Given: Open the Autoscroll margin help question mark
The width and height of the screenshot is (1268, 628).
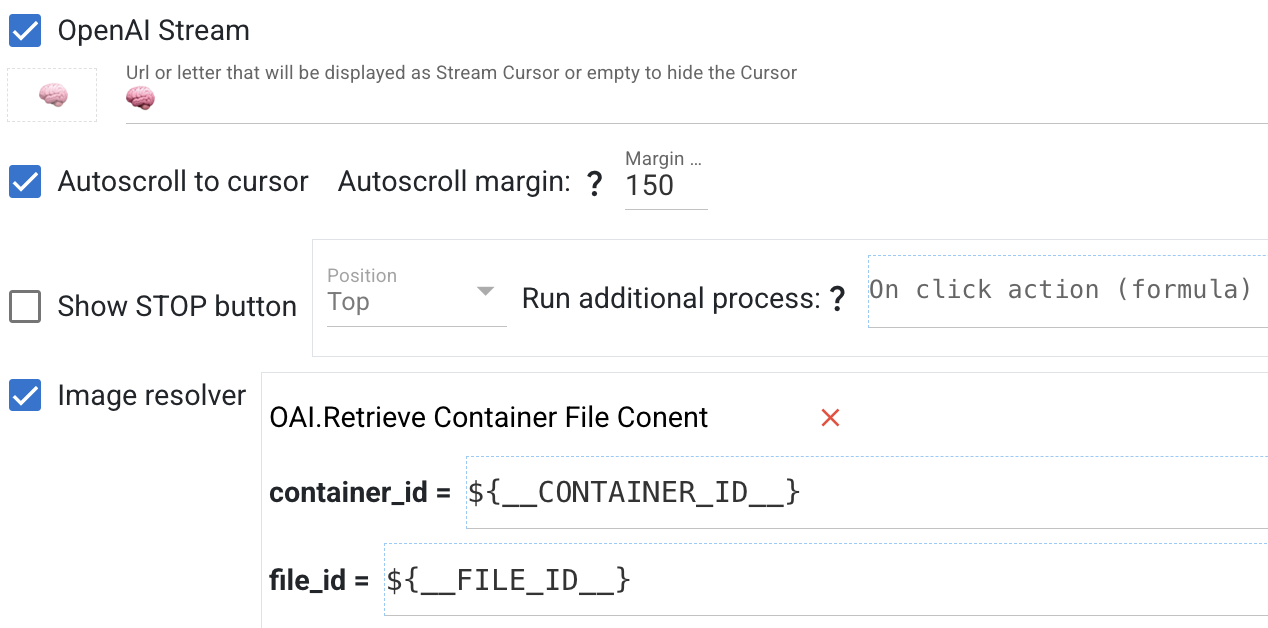Looking at the screenshot, I should (x=594, y=183).
